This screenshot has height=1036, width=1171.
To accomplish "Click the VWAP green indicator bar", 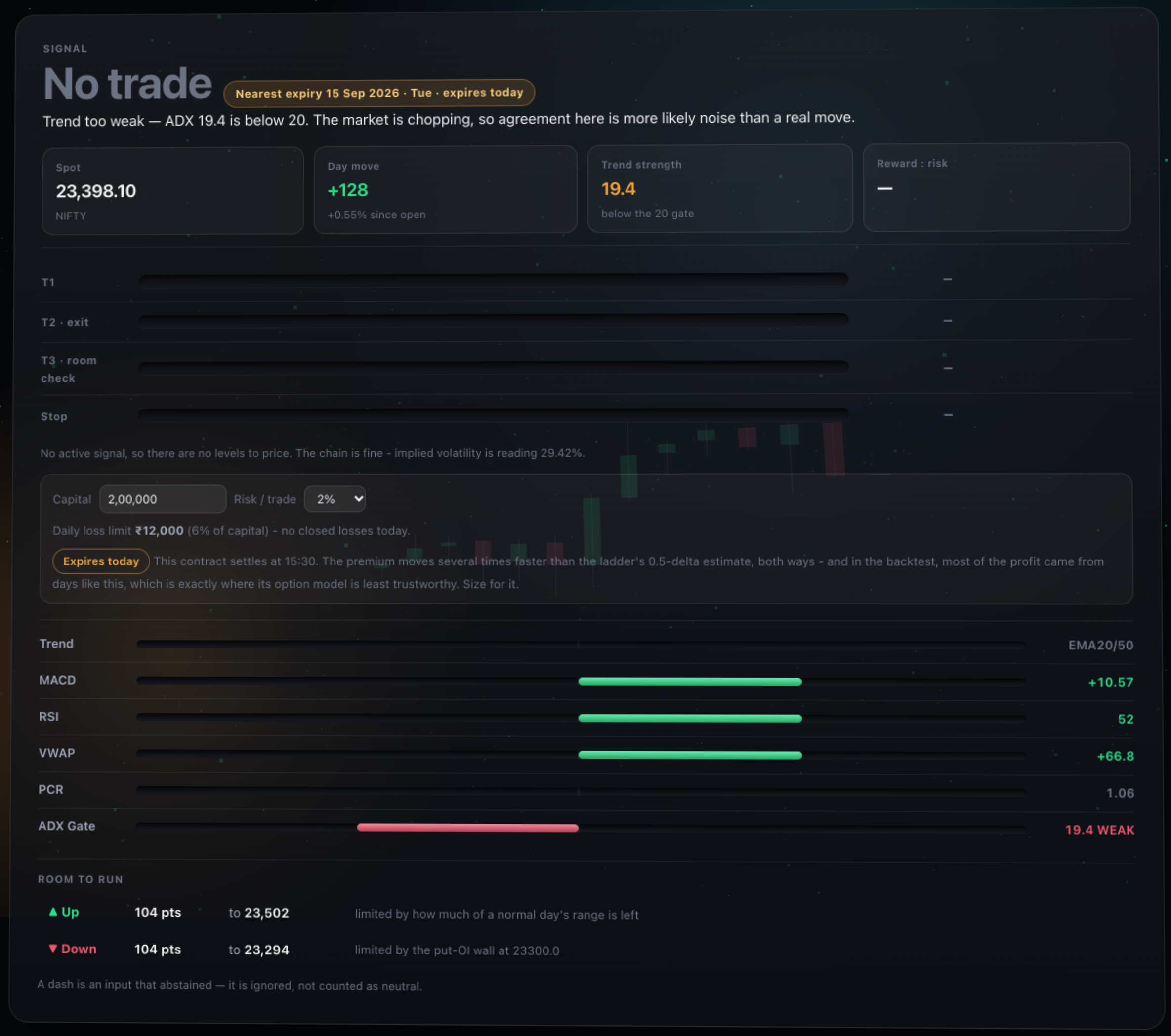I will 690,755.
